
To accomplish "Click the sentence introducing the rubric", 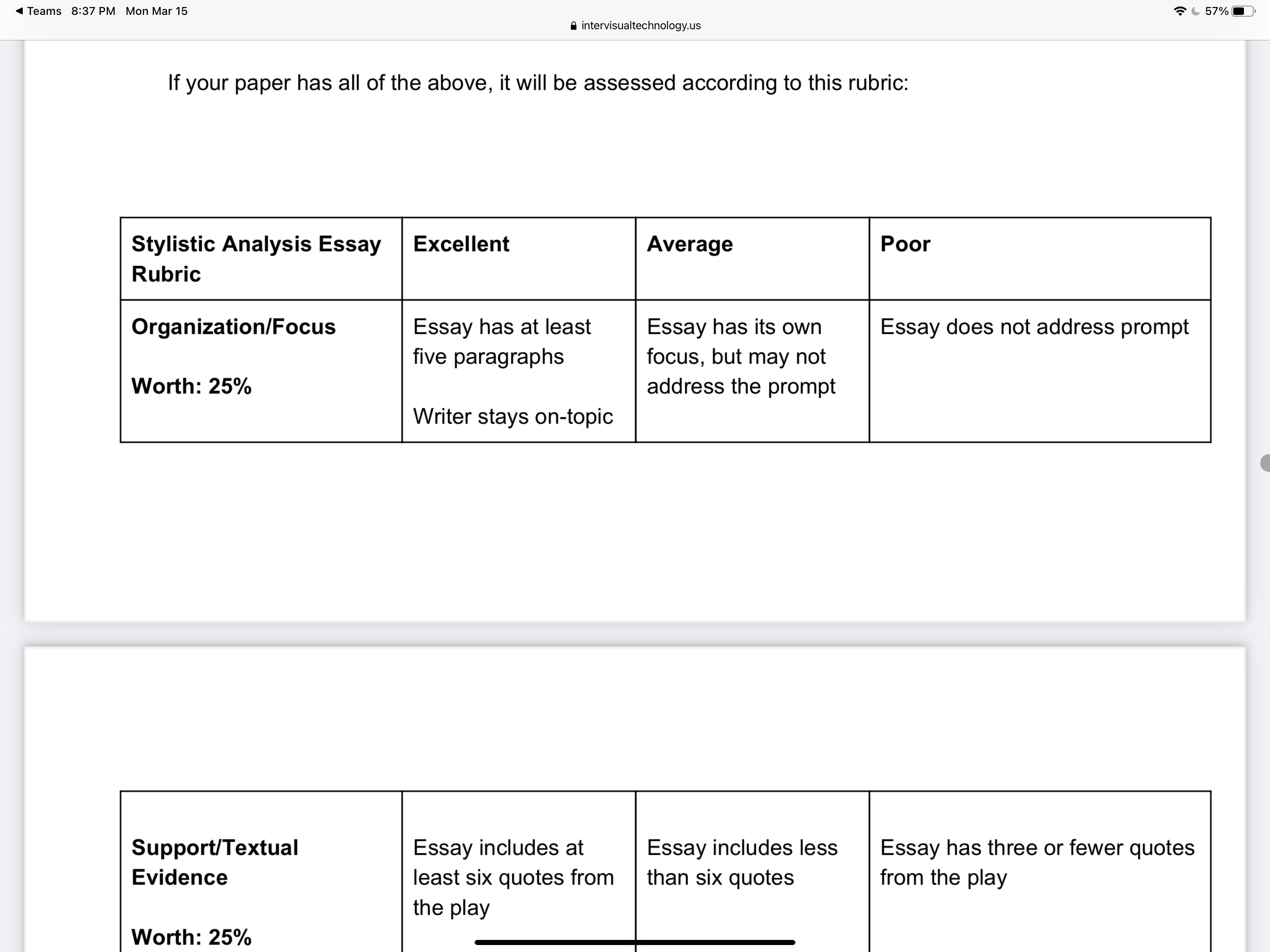I will coord(537,83).
